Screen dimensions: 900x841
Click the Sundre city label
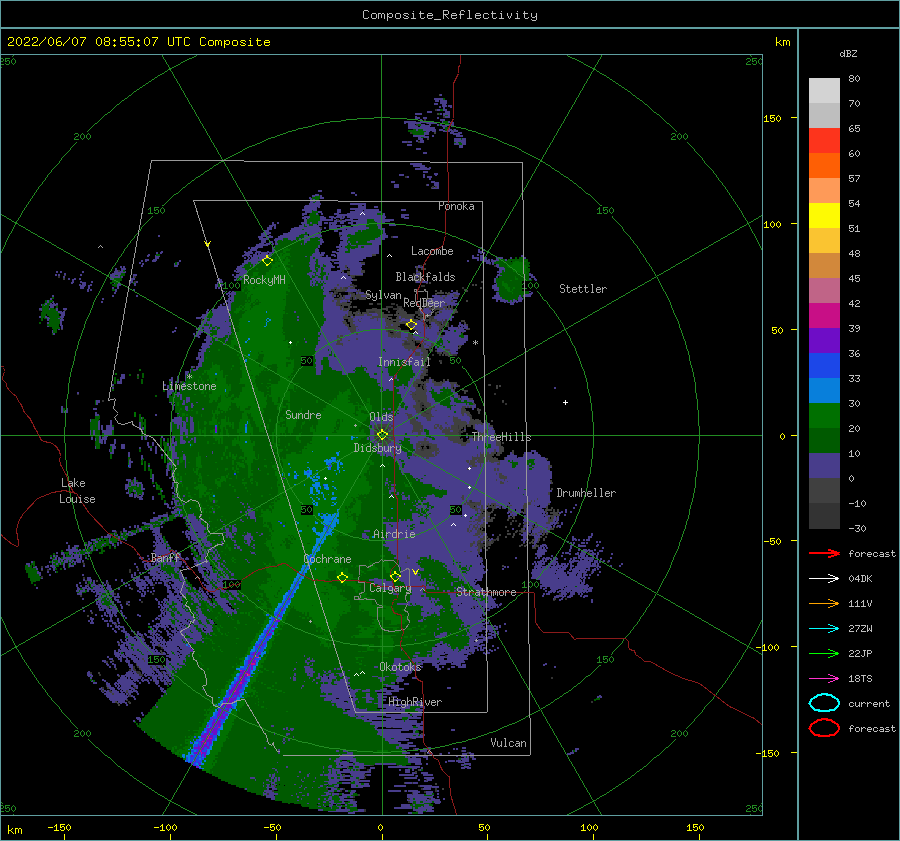[303, 414]
